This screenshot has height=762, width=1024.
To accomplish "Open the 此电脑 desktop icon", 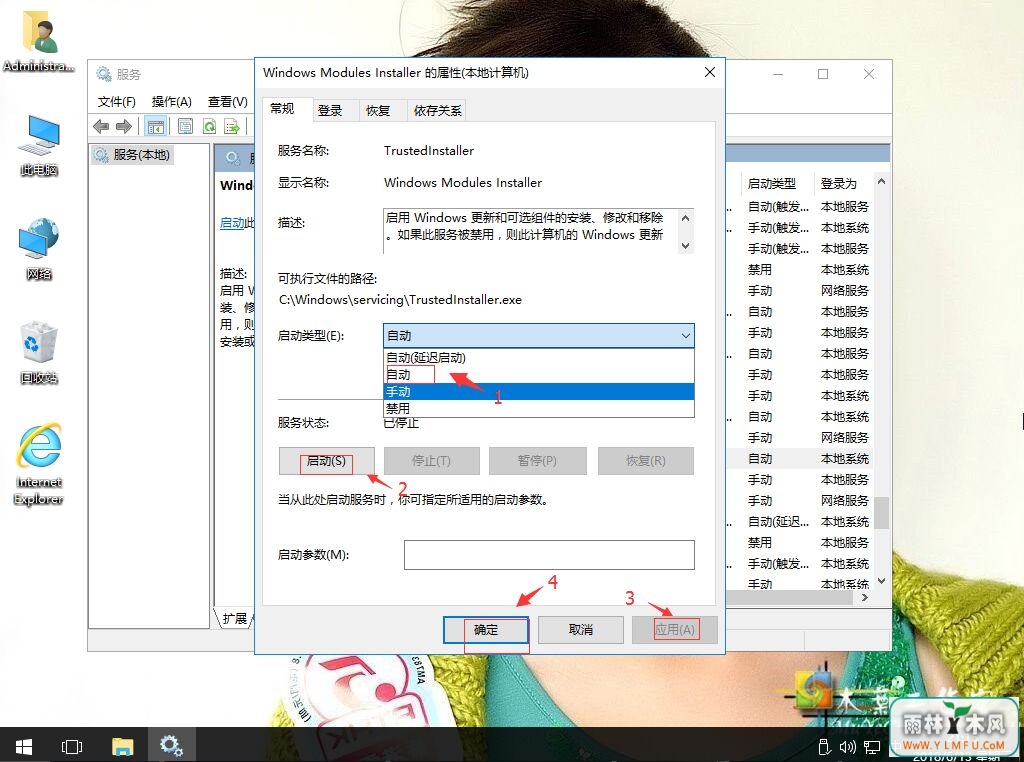I will coord(39,145).
